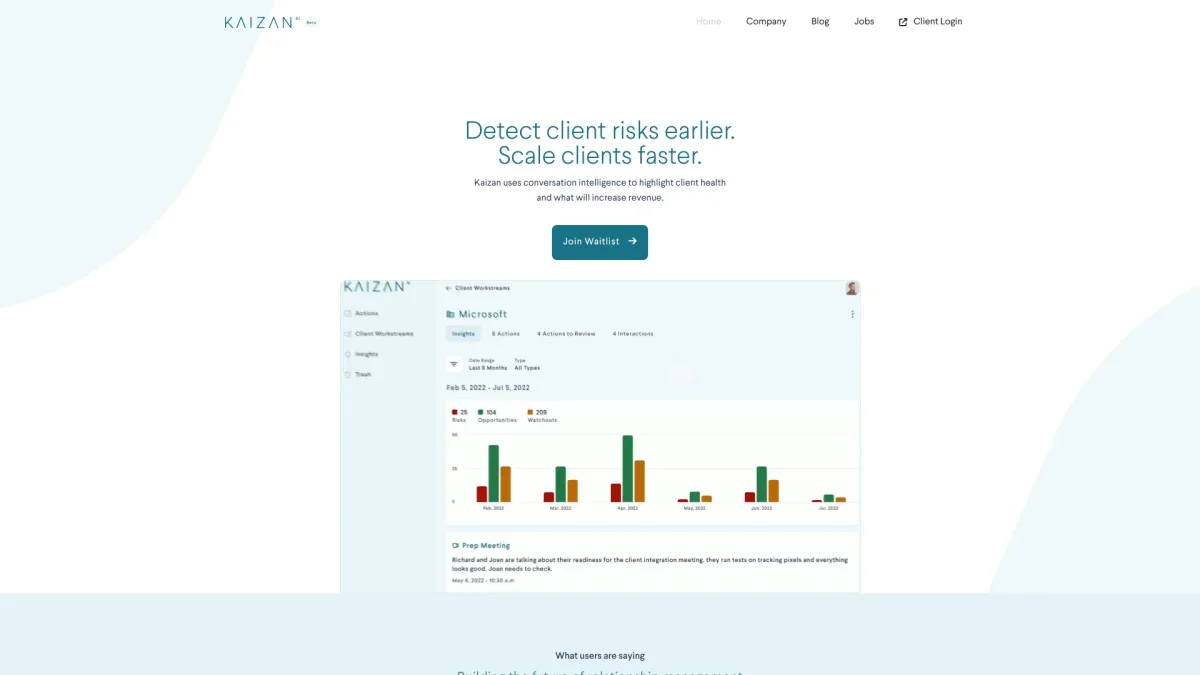Image resolution: width=1200 pixels, height=675 pixels.
Task: Click the external link icon beside Client Login
Action: (903, 22)
